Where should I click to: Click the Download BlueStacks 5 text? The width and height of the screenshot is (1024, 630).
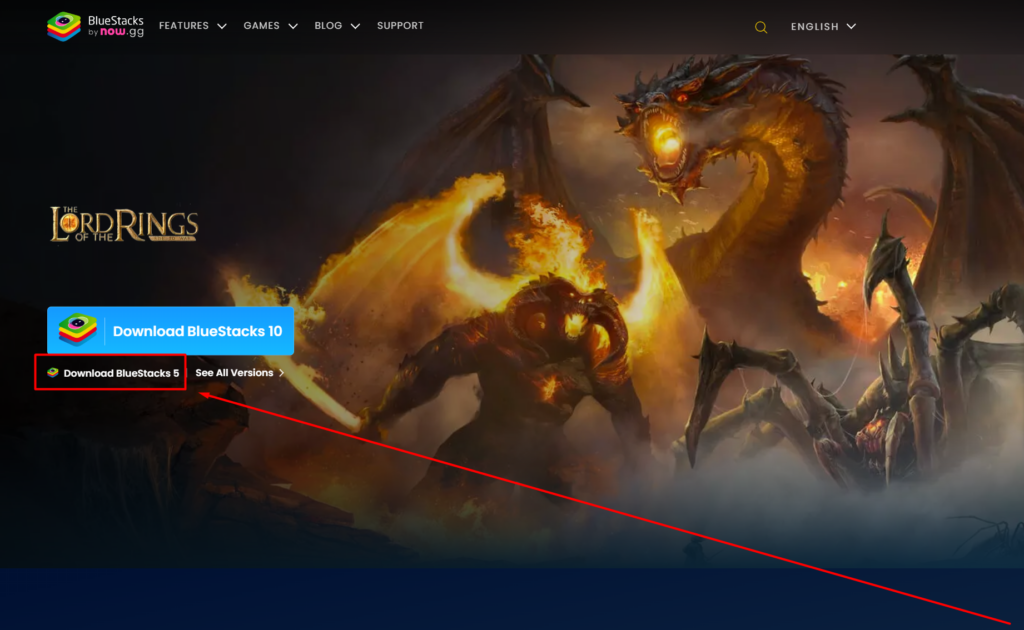tap(121, 373)
